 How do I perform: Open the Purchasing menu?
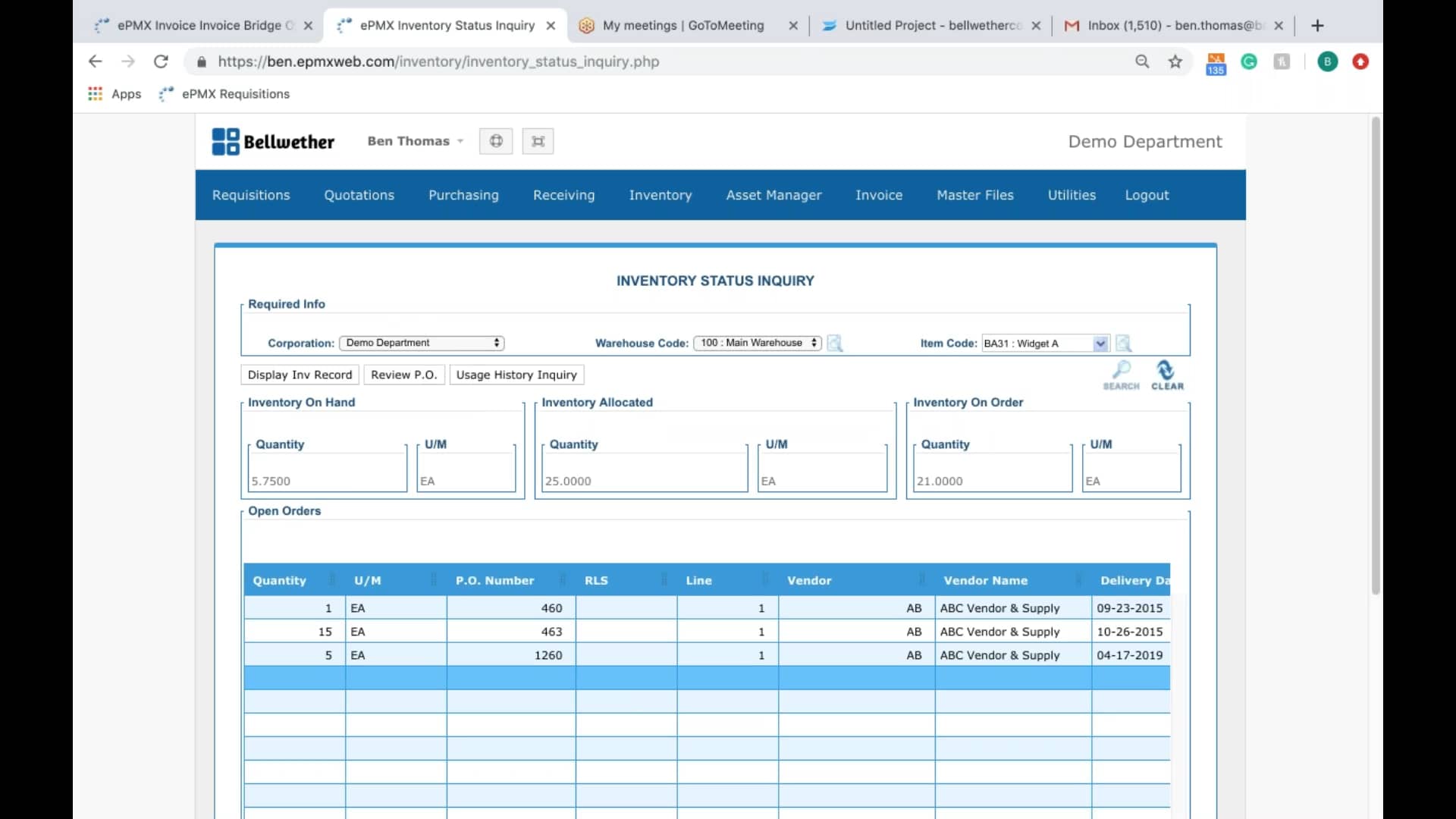click(463, 195)
